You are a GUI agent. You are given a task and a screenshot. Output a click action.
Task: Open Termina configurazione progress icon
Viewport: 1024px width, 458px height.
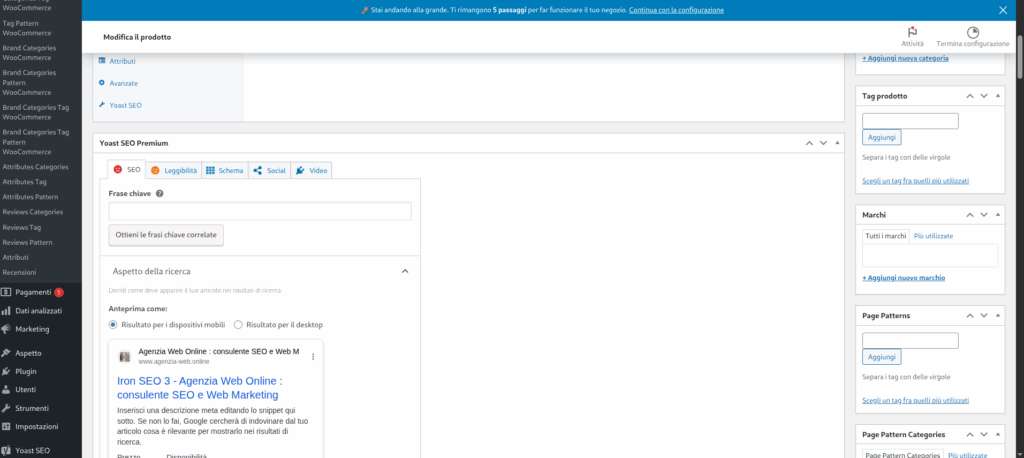[x=972, y=32]
